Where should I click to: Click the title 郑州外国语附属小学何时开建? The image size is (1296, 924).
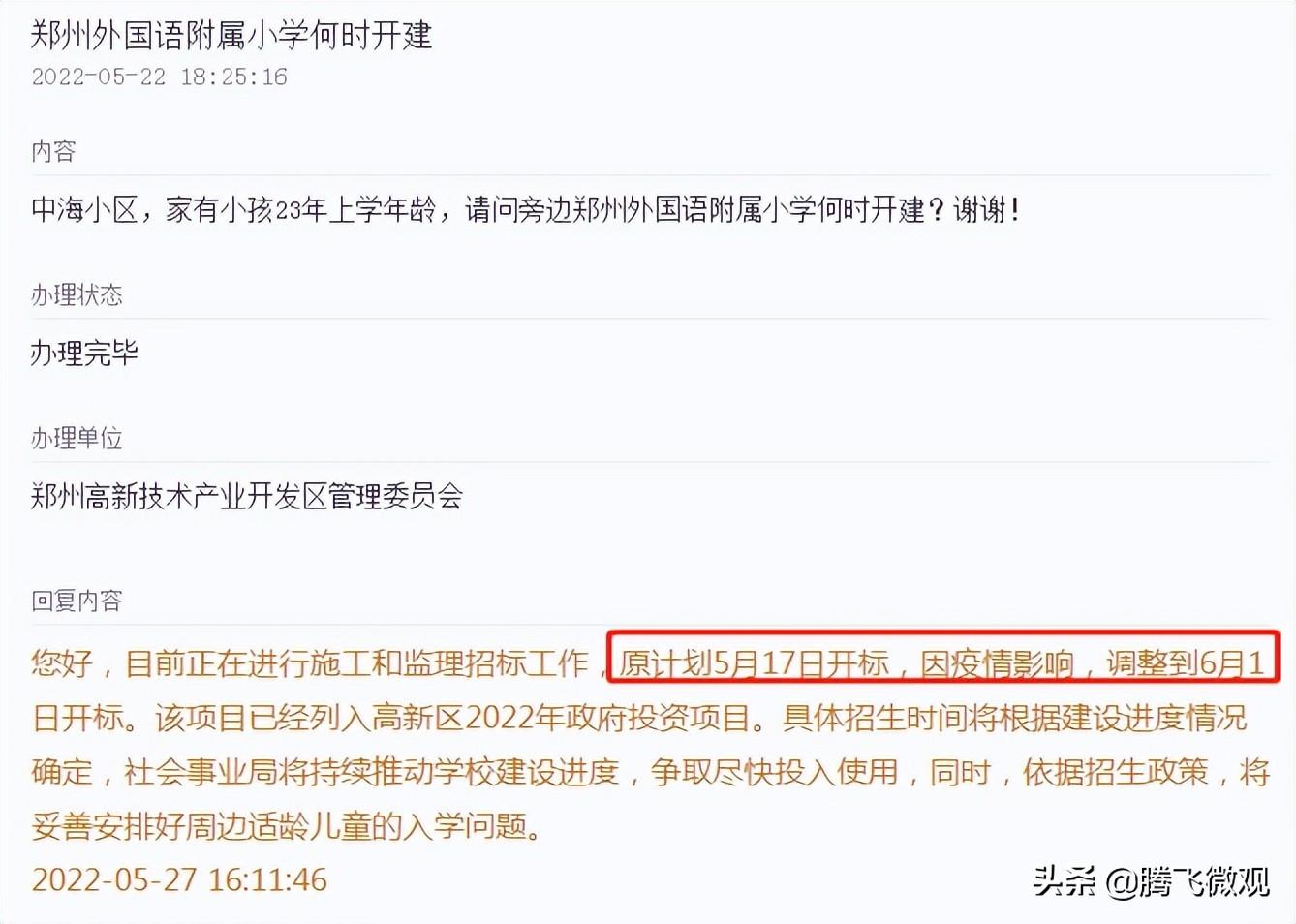(231, 36)
